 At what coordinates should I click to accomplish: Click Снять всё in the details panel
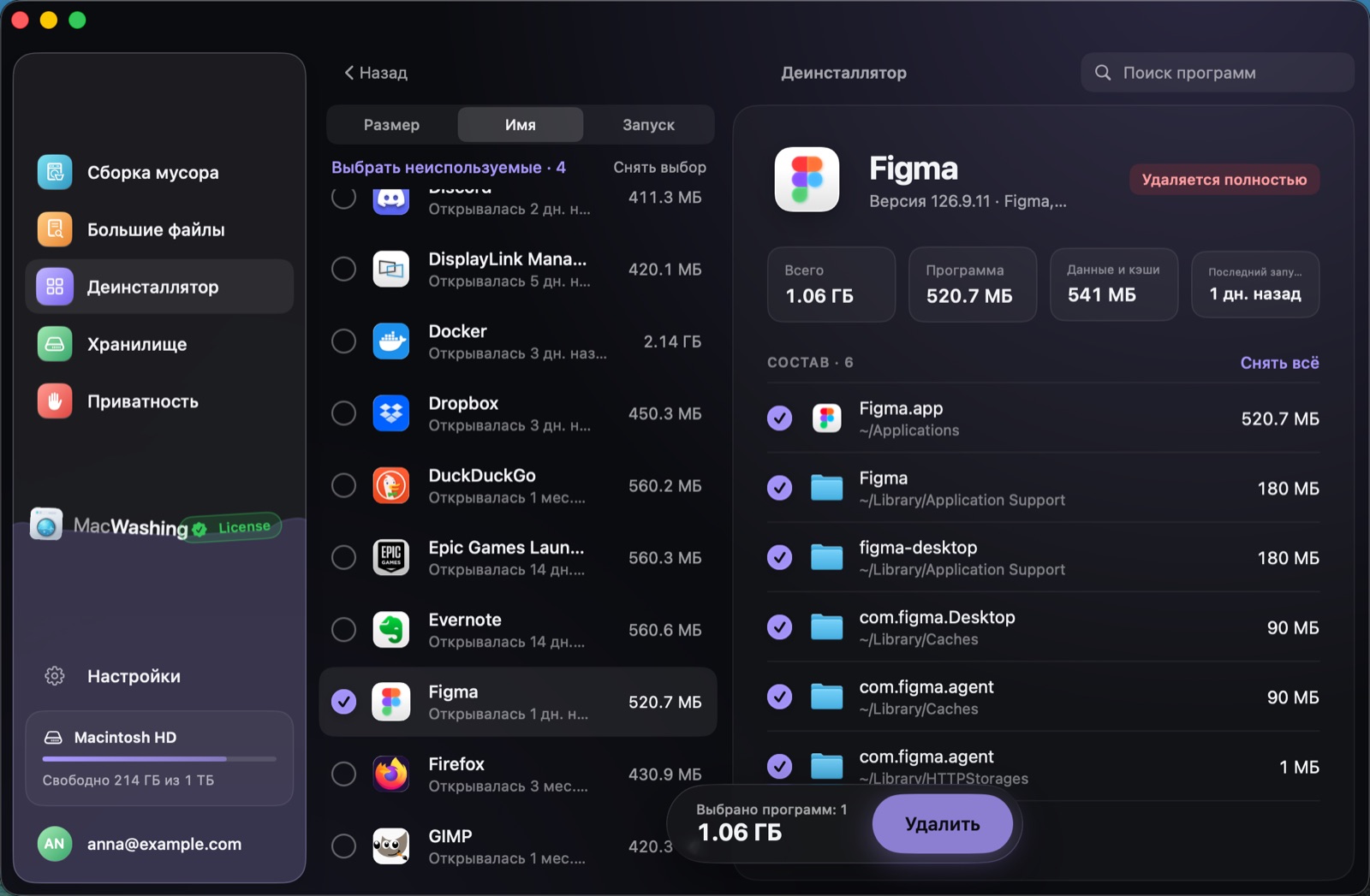pos(1279,363)
